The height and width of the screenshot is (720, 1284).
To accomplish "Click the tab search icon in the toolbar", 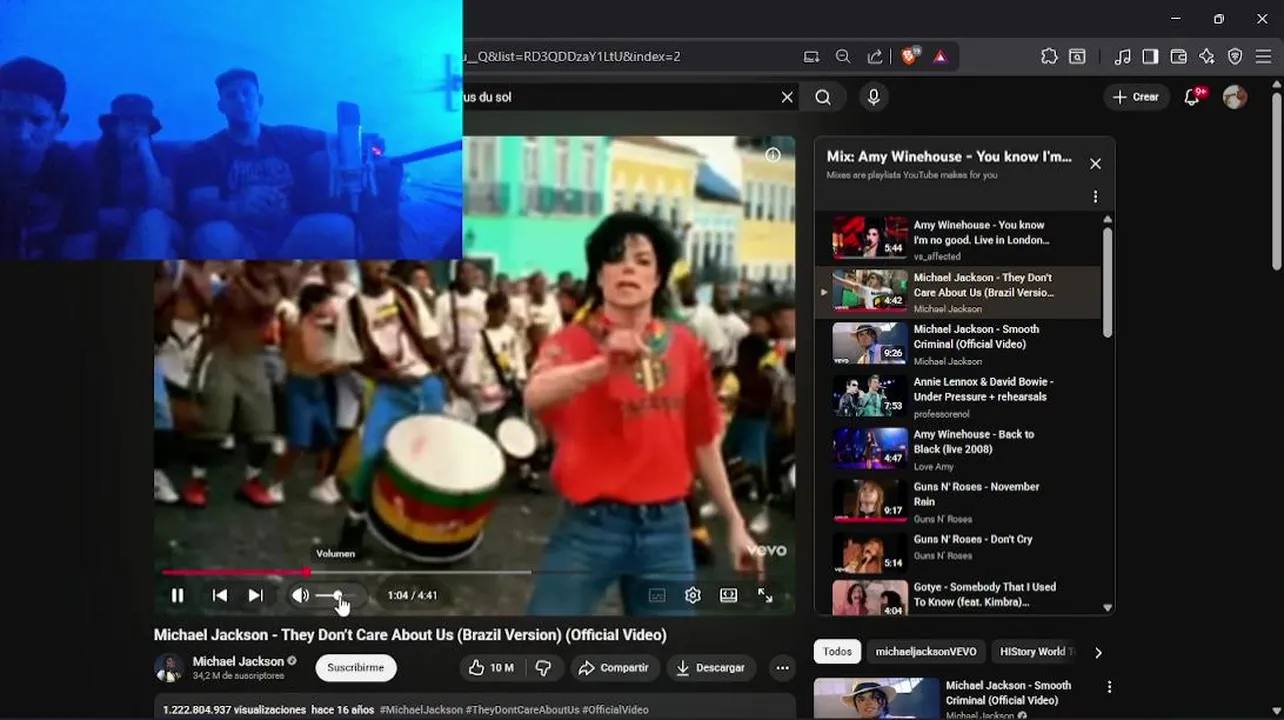I will 1077,57.
